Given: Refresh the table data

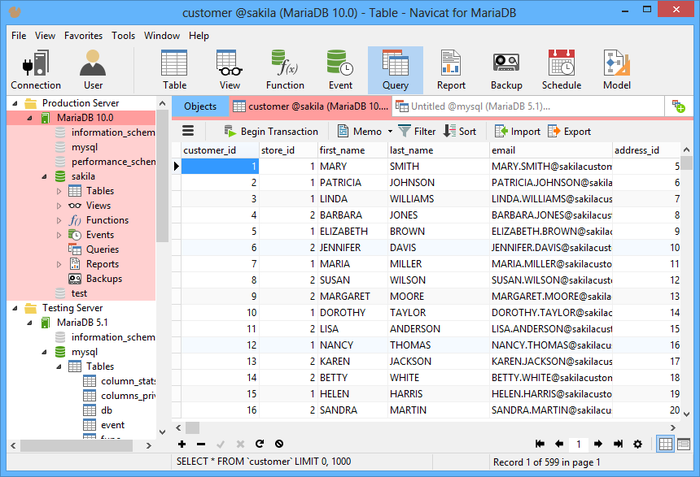Looking at the screenshot, I should (260, 444).
